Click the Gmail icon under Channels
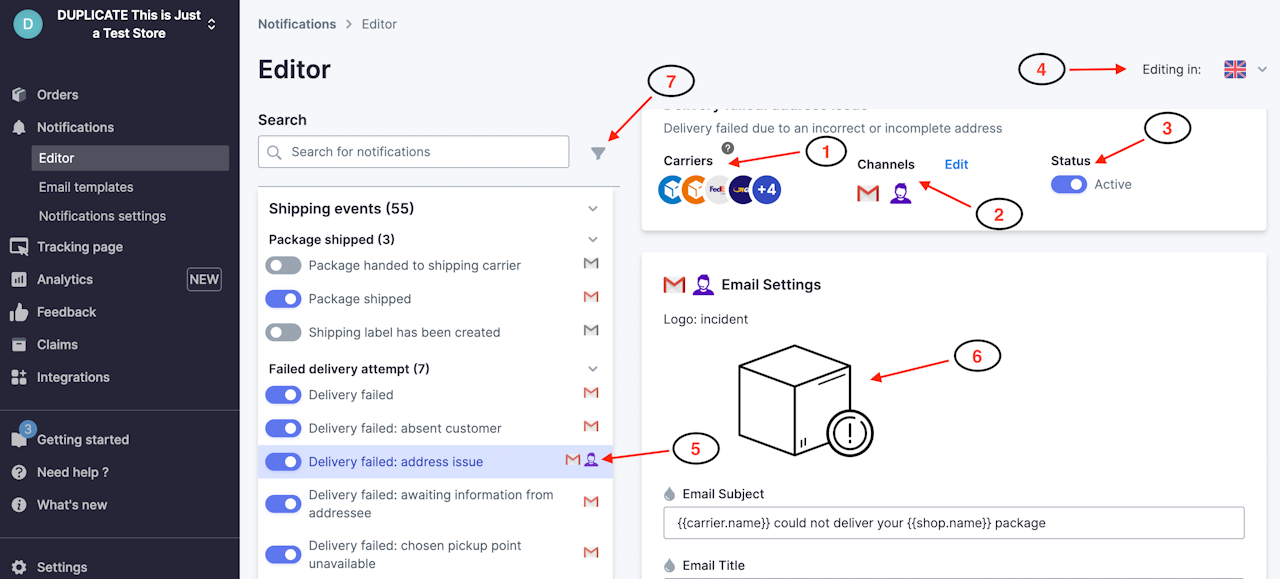This screenshot has width=1280, height=579. (x=868, y=194)
